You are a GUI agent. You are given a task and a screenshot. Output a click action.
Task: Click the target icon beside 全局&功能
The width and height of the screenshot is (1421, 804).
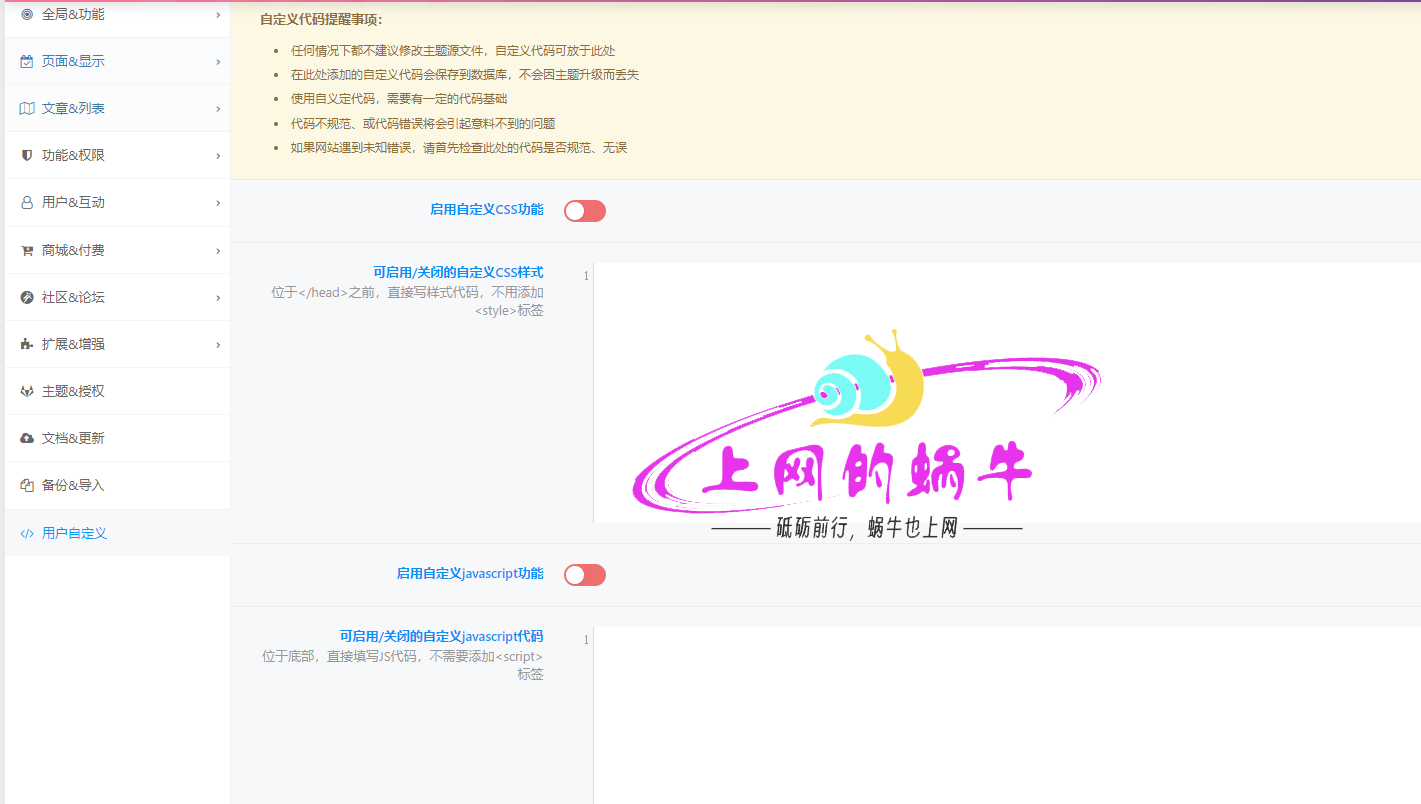pyautogui.click(x=27, y=14)
